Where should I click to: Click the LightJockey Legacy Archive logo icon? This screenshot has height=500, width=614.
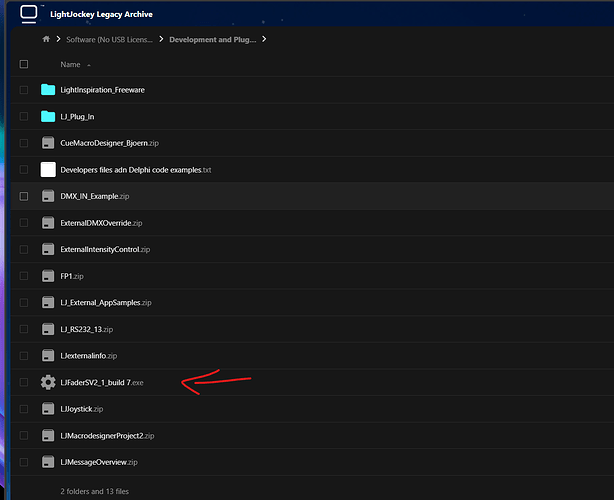pyautogui.click(x=29, y=14)
